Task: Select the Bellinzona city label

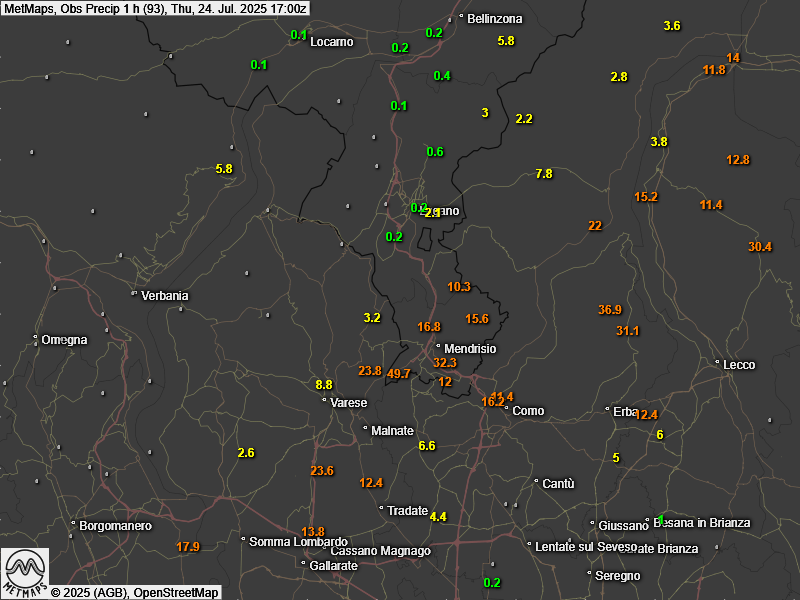Action: (x=494, y=19)
